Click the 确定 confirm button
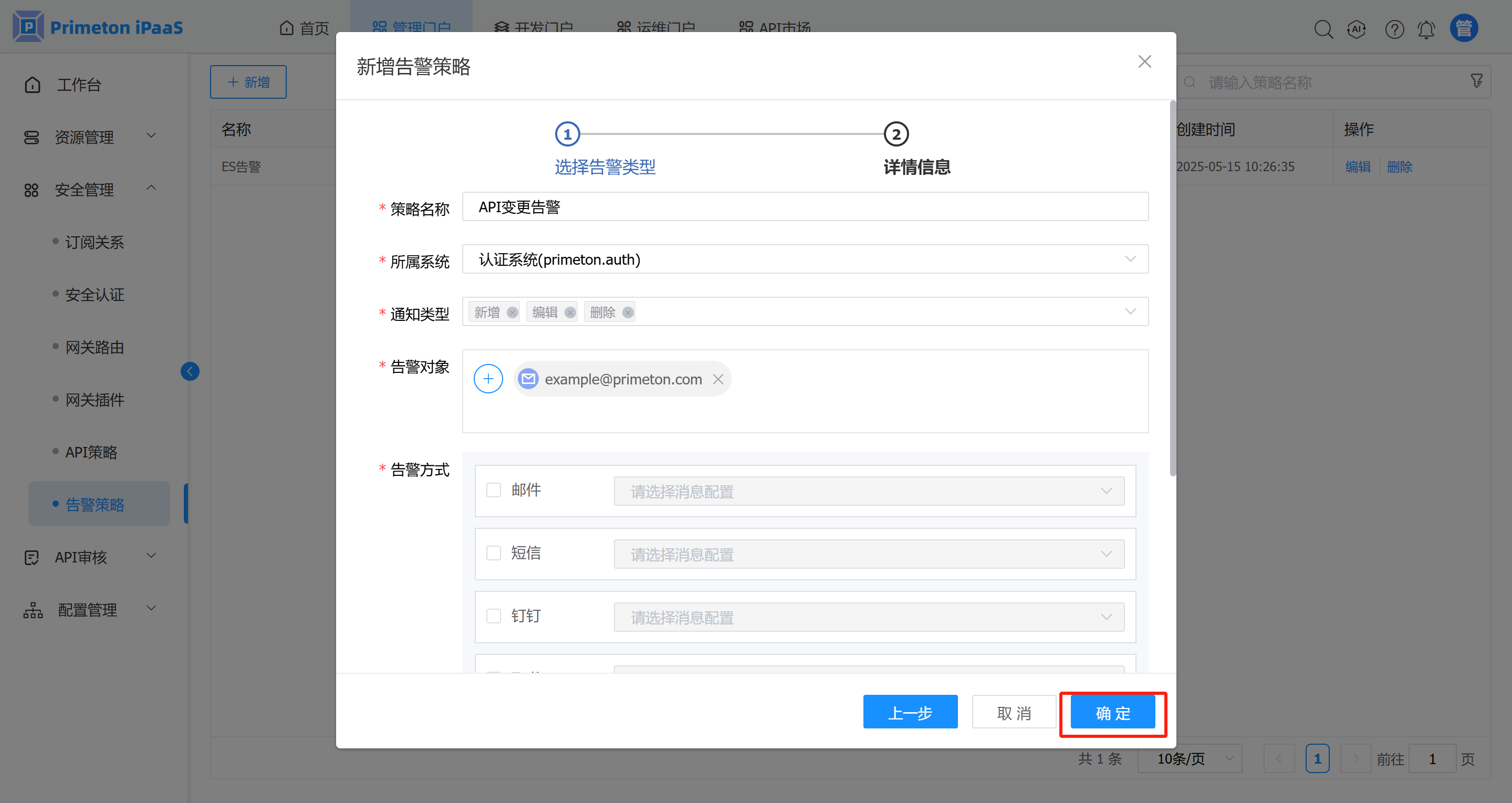1512x803 pixels. pos(1112,713)
